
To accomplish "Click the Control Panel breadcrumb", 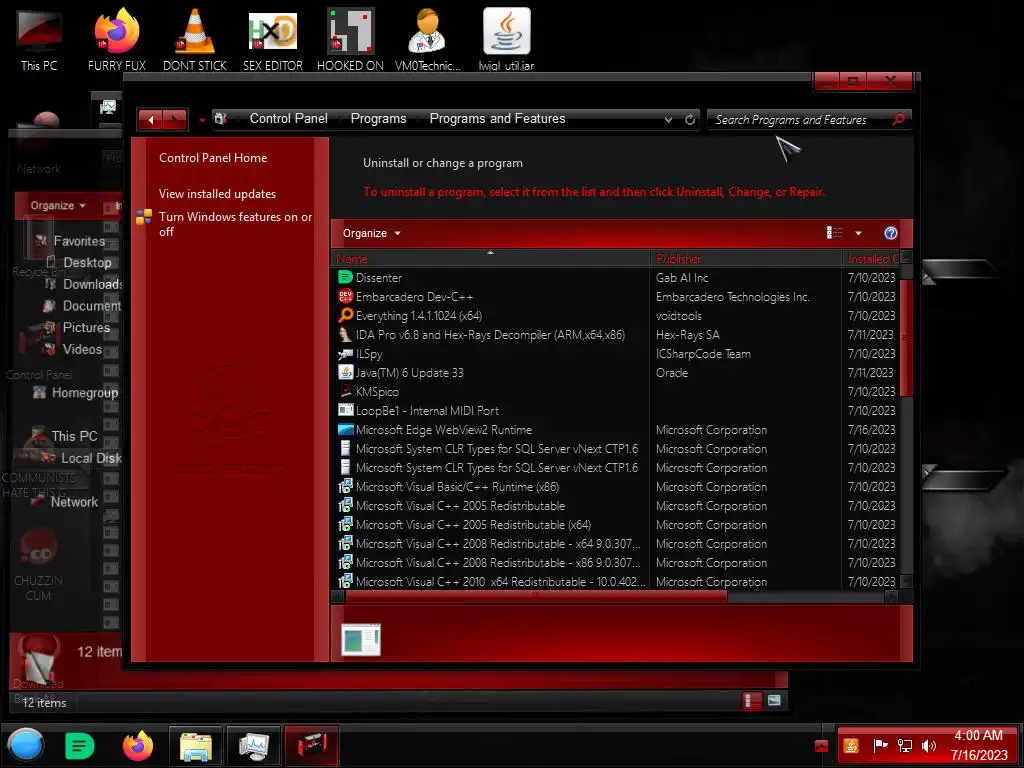I will tap(289, 119).
